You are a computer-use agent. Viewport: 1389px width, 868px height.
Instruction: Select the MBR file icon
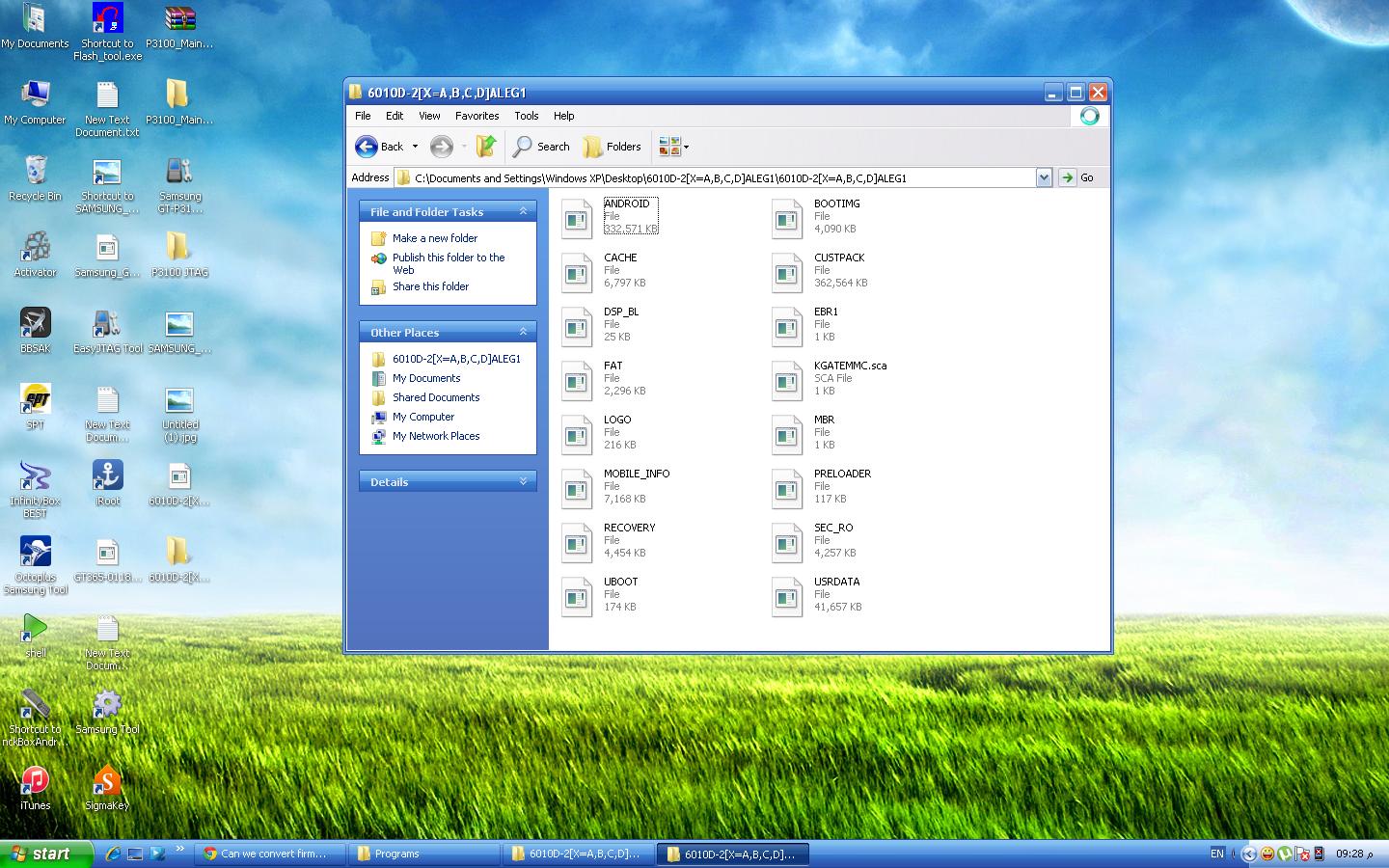(x=787, y=435)
